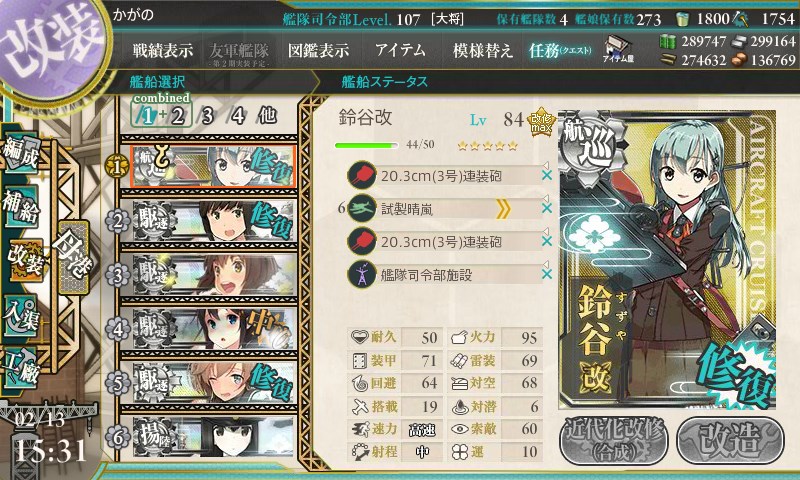Open the 補給 resupply sidebar icon
The image size is (800, 480).
click(x=20, y=206)
